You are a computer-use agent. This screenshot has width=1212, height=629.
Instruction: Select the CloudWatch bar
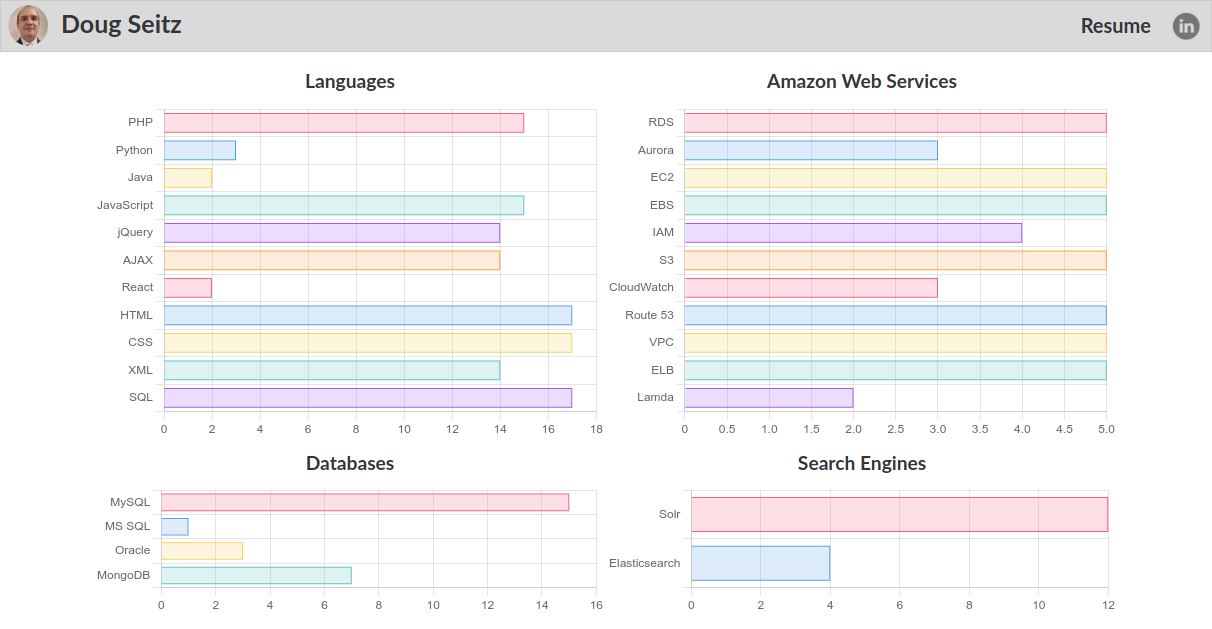point(810,288)
